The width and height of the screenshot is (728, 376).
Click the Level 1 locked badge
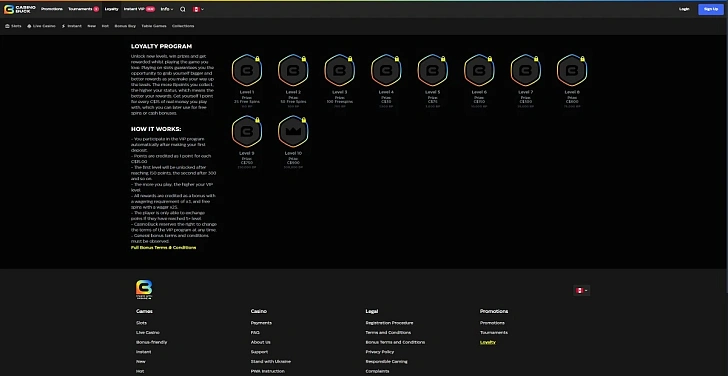point(247,70)
